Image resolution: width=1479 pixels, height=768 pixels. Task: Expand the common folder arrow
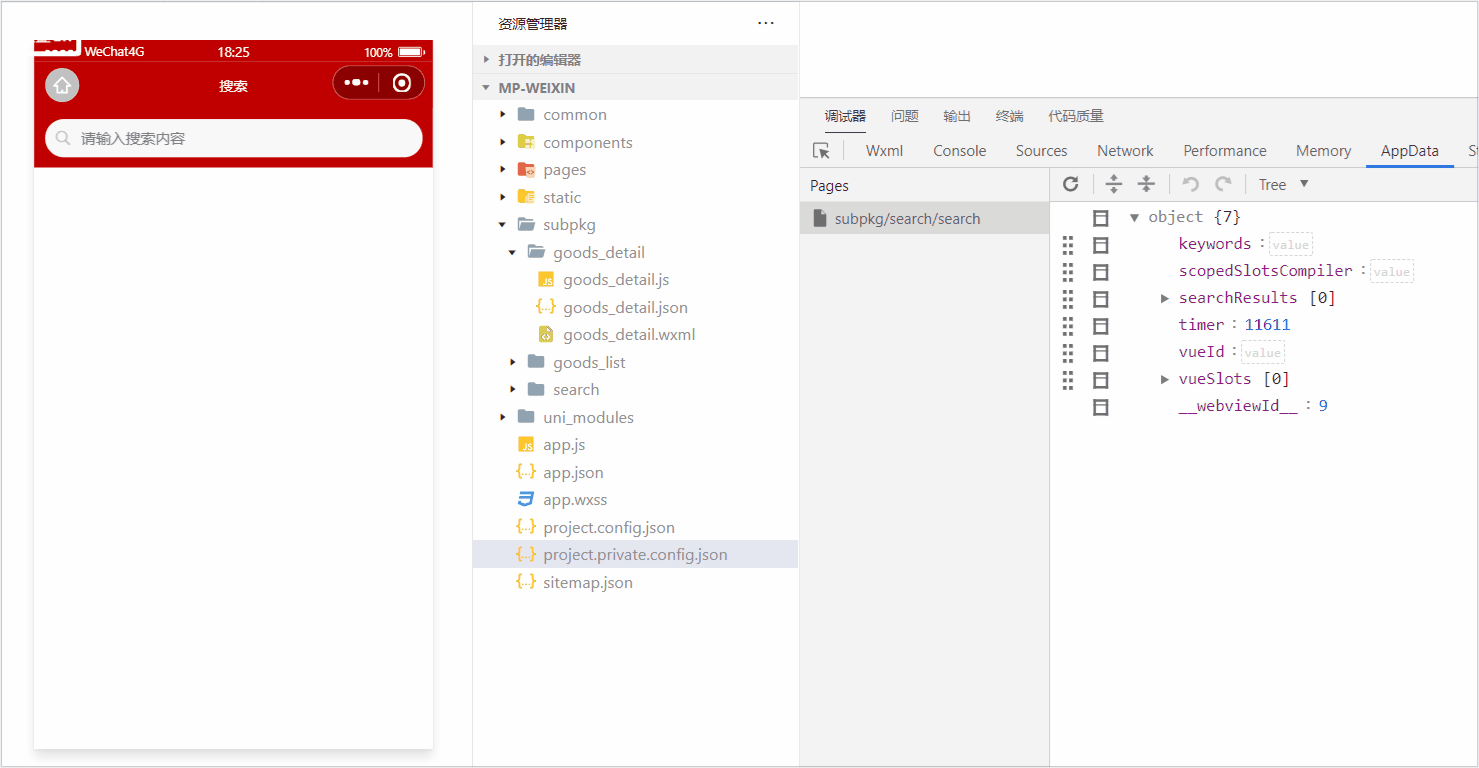(x=503, y=115)
